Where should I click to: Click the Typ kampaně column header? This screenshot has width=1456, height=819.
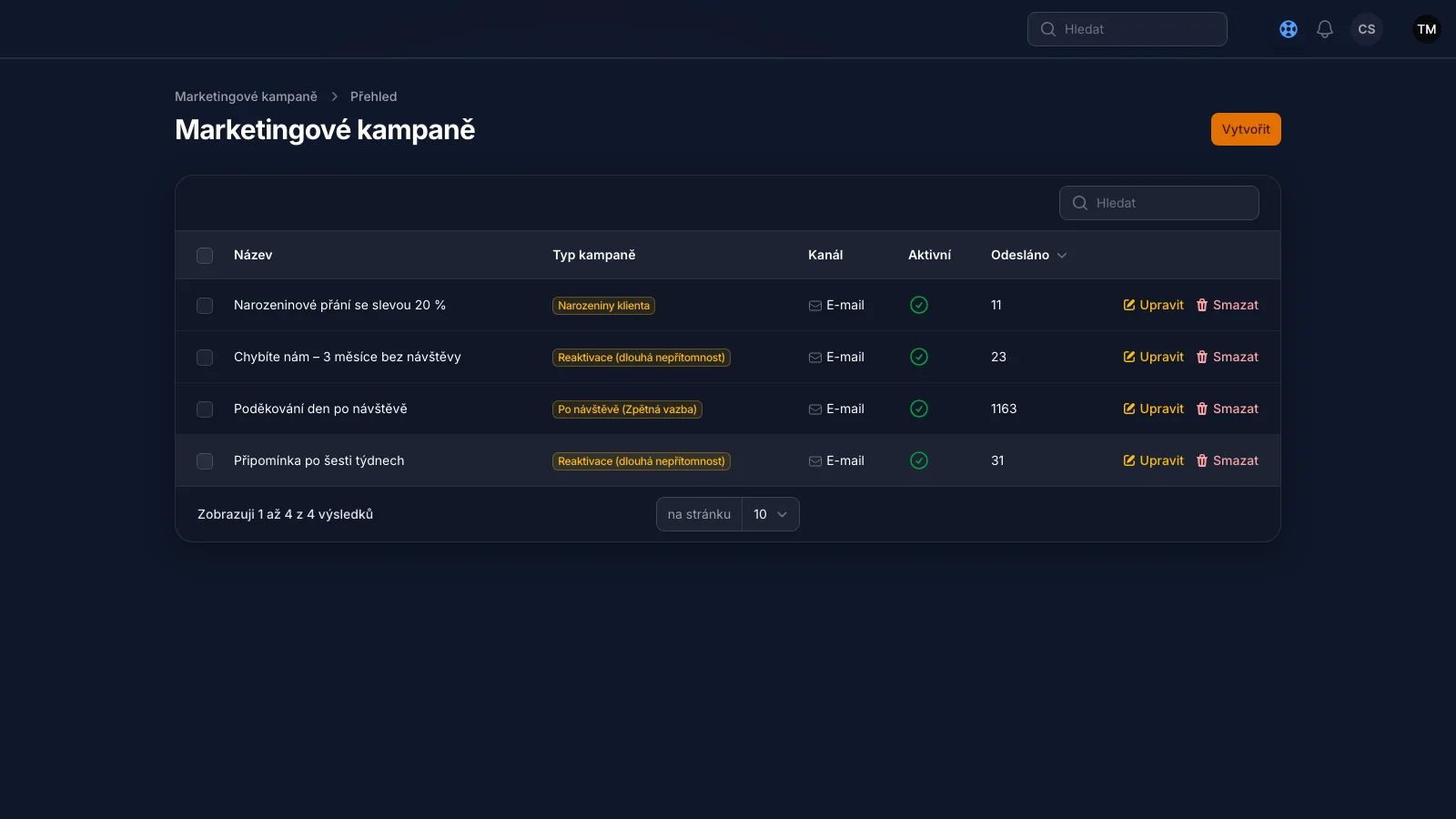(x=594, y=255)
